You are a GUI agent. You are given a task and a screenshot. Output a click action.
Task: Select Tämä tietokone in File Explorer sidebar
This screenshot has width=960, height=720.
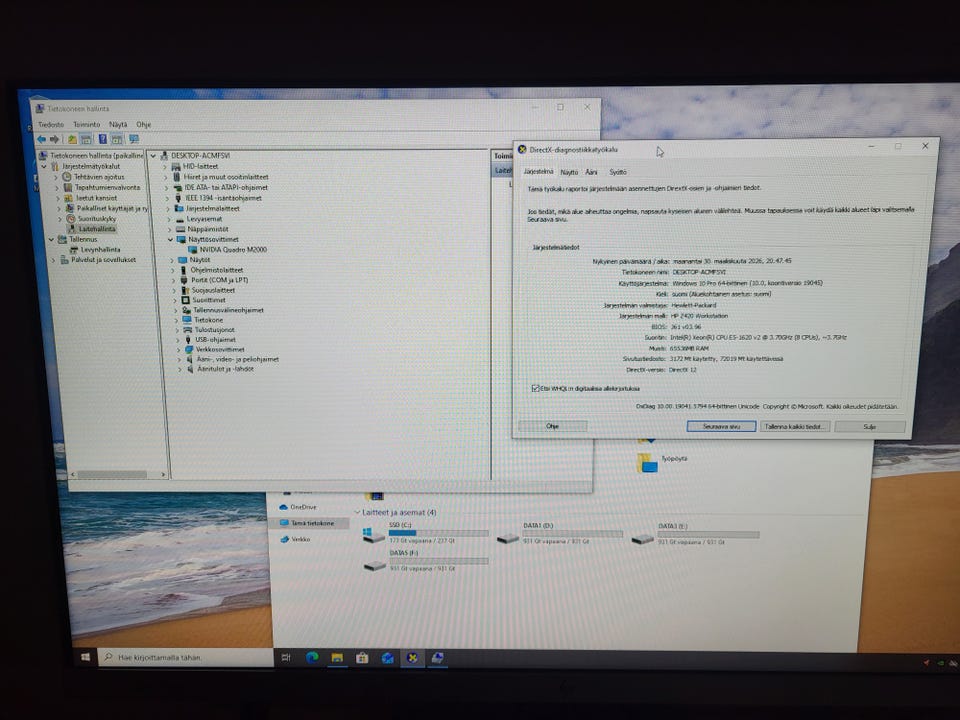308,523
